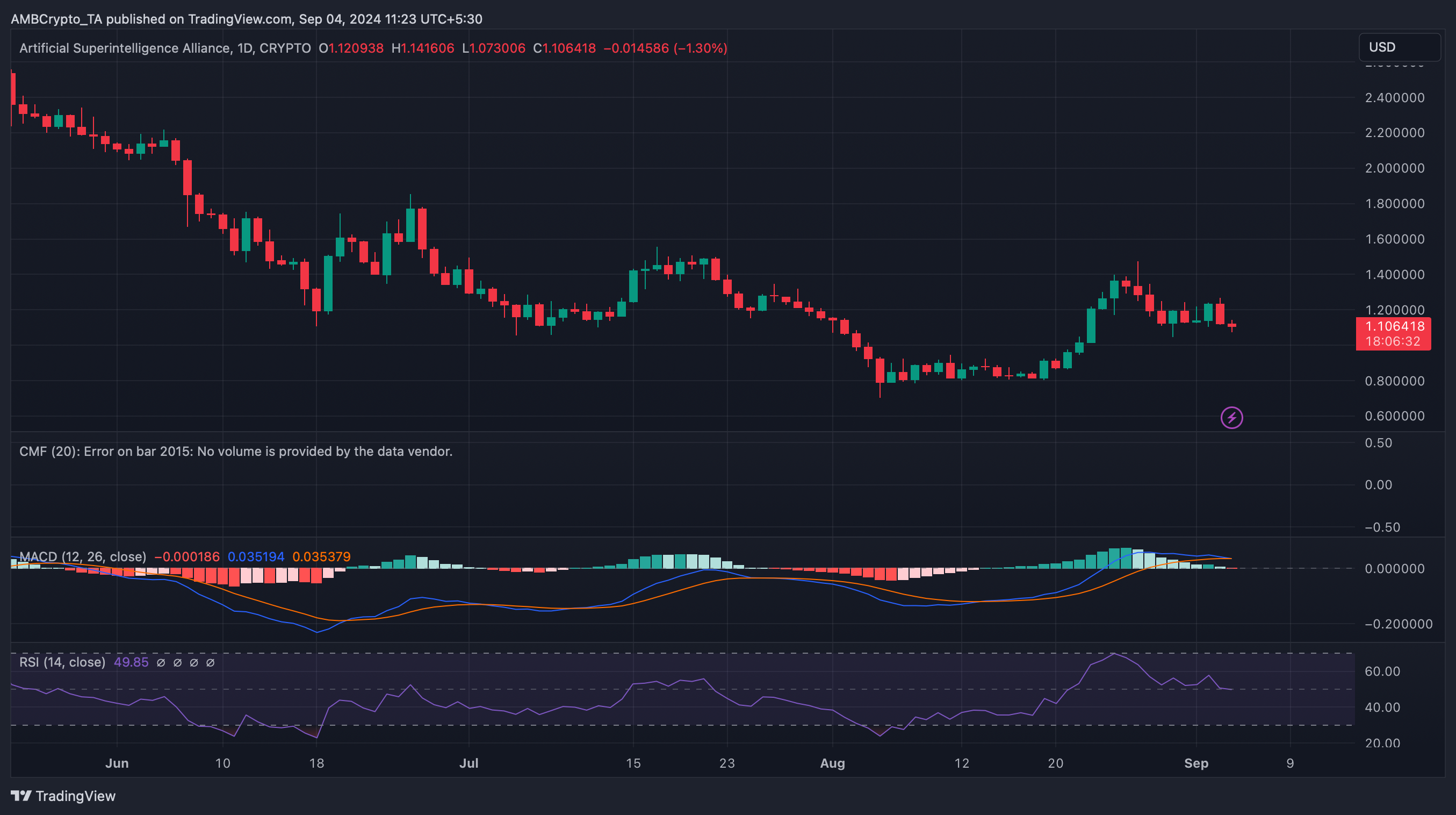This screenshot has width=1456, height=815.
Task: Select the MACD (12, 26, close) legend
Action: point(83,556)
